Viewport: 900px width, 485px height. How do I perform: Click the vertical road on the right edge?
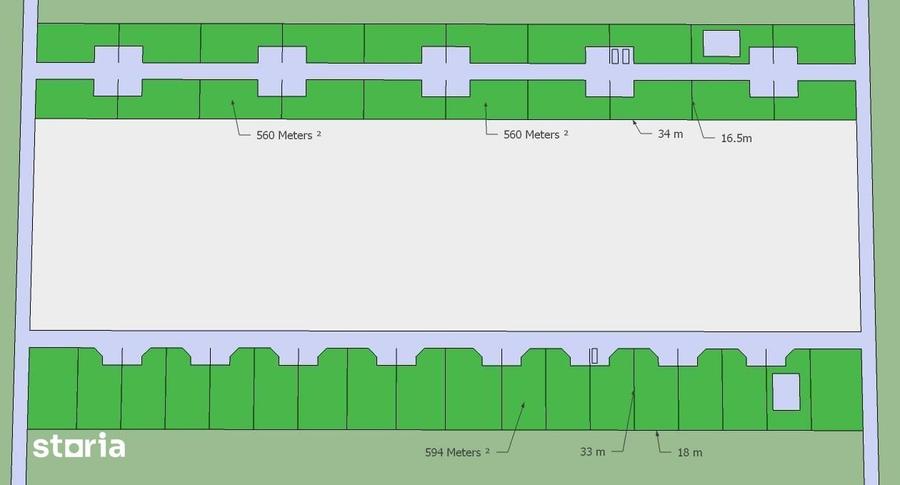tap(867, 242)
